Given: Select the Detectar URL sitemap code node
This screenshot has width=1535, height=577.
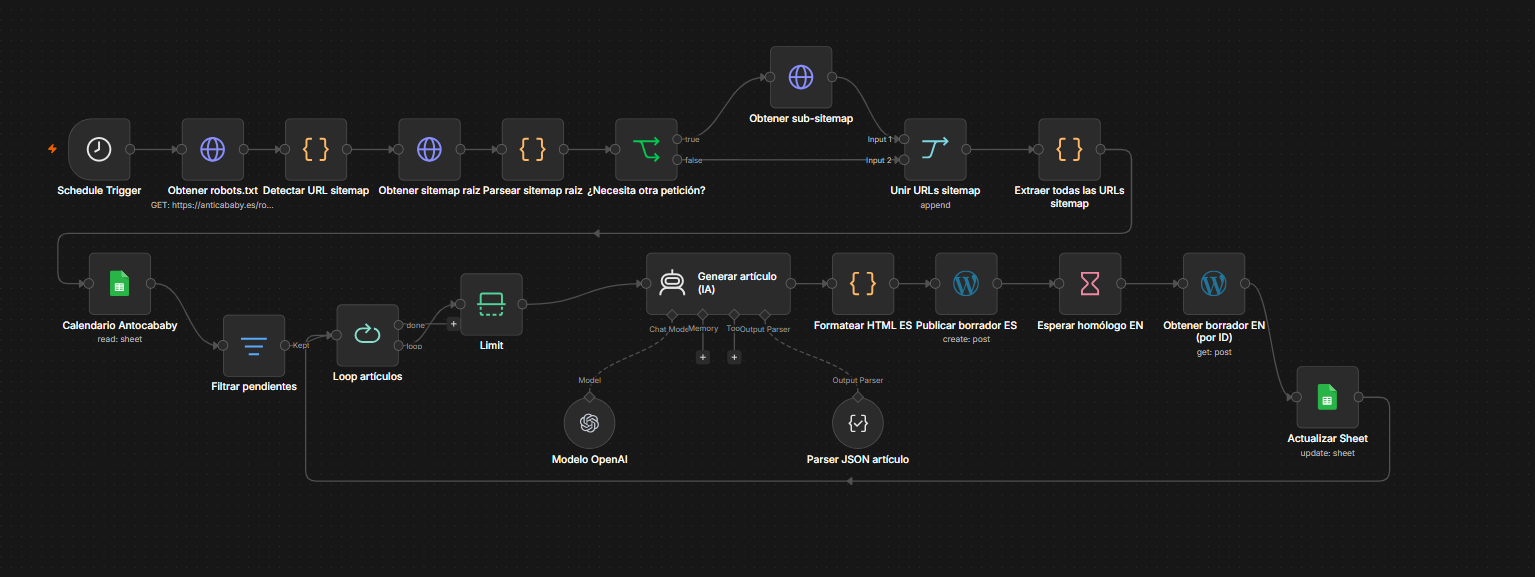Looking at the screenshot, I should coord(316,149).
